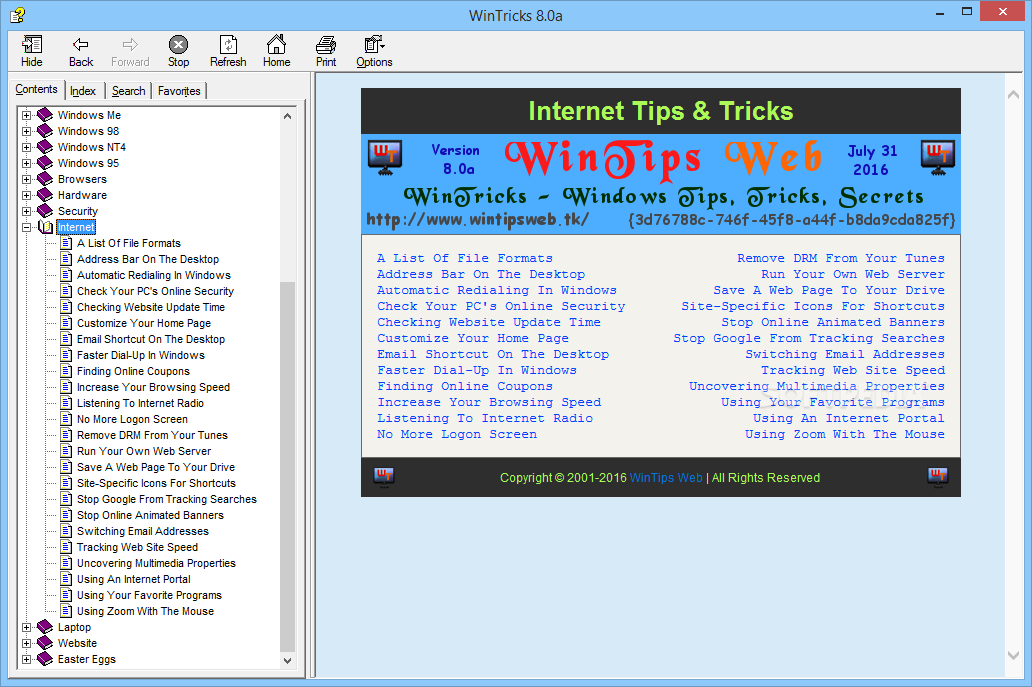Image resolution: width=1032 pixels, height=687 pixels.
Task: Expand the Windows 98 tree node
Action: coord(26,131)
